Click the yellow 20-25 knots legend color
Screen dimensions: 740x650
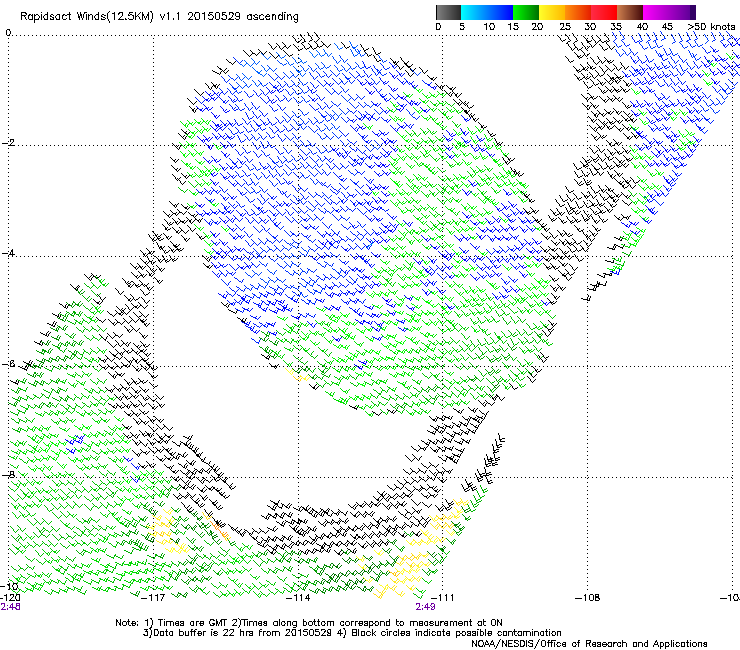tap(552, 12)
